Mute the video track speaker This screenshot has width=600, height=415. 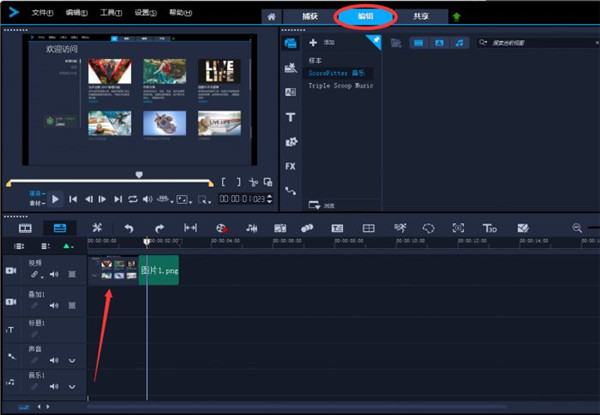tap(54, 275)
